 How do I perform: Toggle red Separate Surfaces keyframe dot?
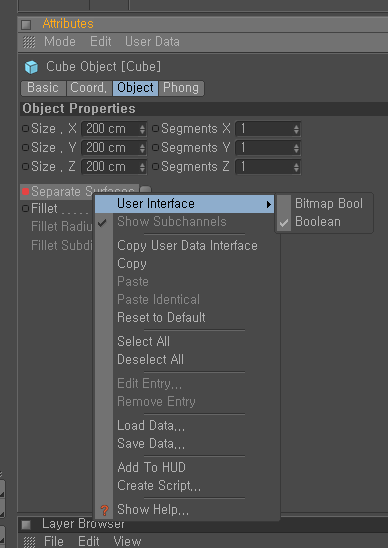coord(26,192)
